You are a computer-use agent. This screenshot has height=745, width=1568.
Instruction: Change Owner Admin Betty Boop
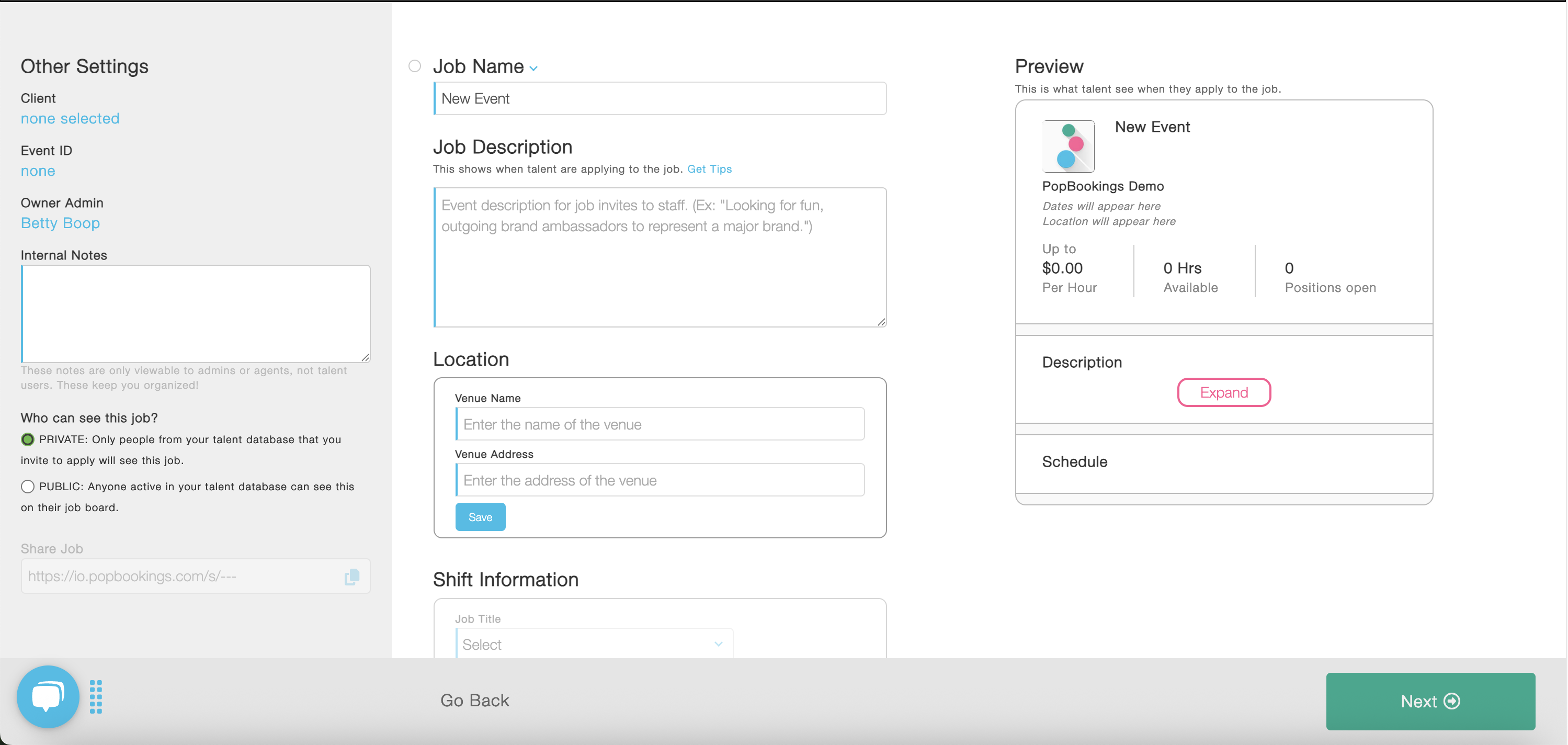(x=60, y=223)
